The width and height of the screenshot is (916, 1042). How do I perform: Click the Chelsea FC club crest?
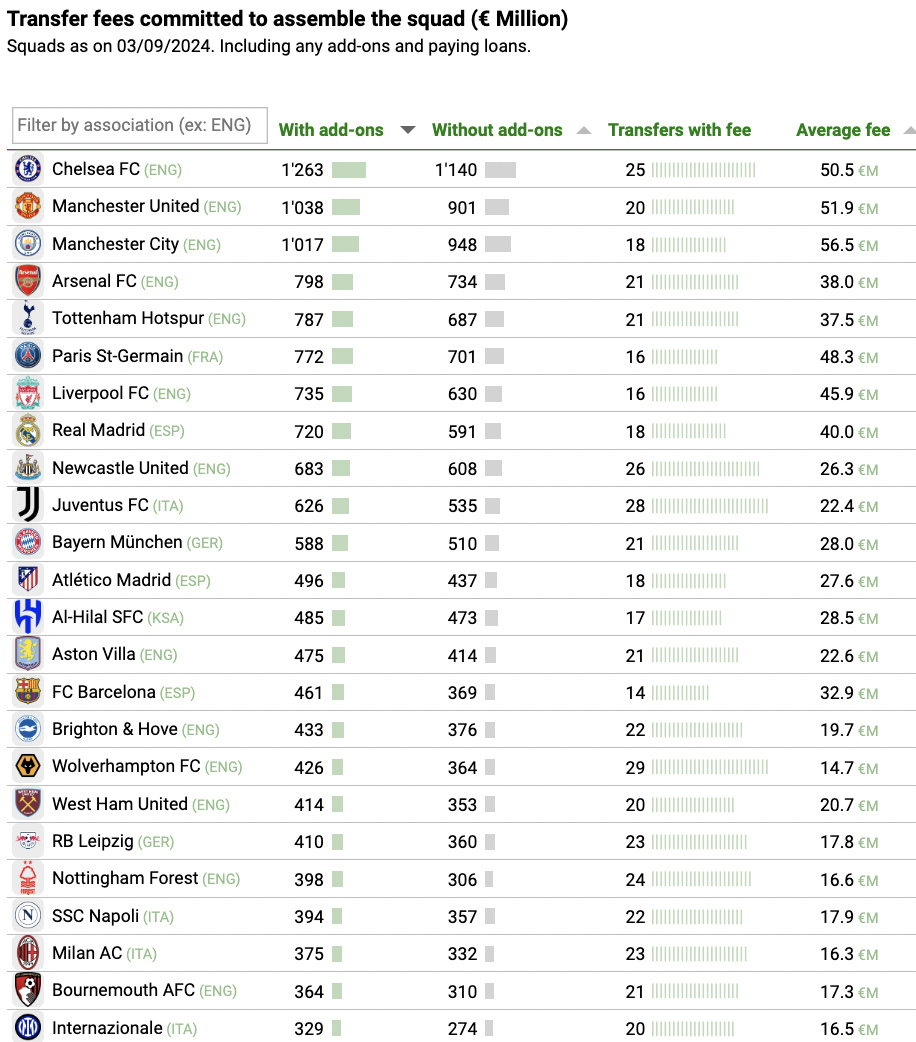click(28, 169)
